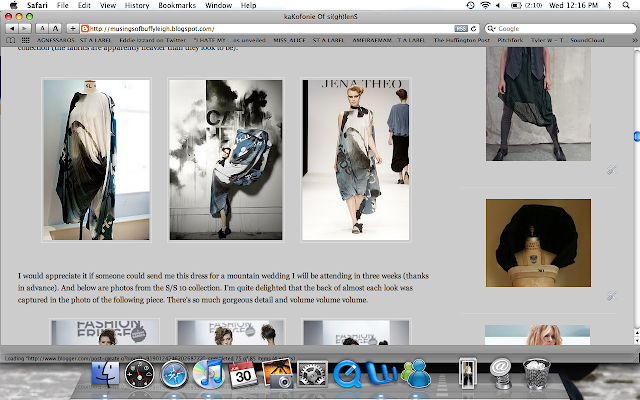The height and width of the screenshot is (400, 640).
Task: Launch QuickTime Player from the Dock
Action: tap(347, 373)
